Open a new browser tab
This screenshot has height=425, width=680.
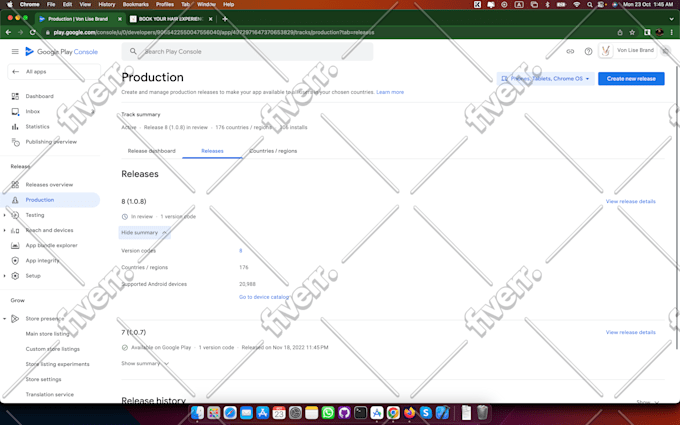tap(225, 19)
